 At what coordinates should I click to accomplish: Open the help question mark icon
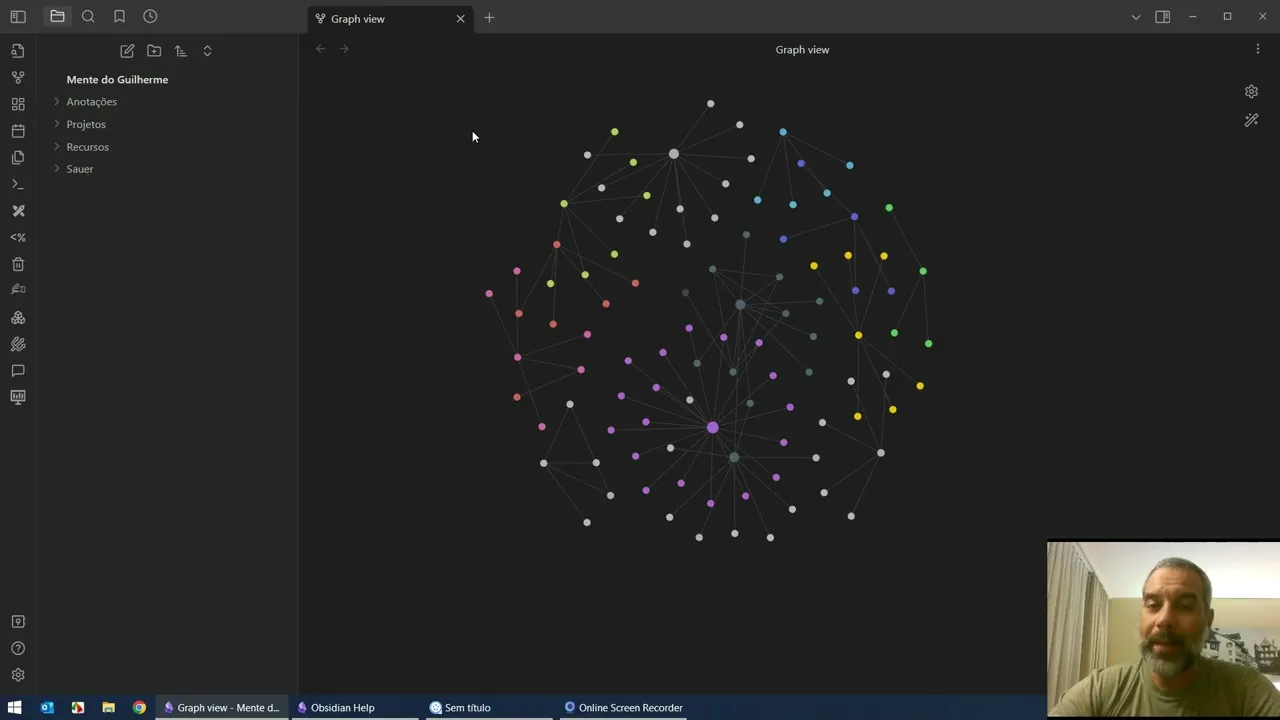(18, 648)
